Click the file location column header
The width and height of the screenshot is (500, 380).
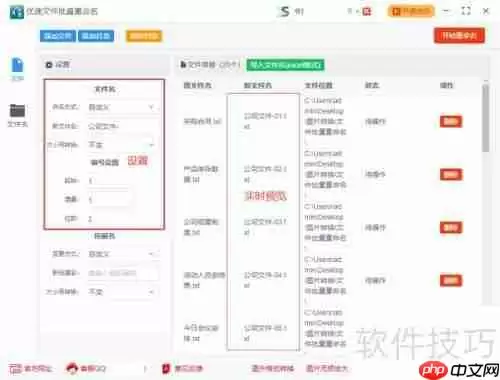(x=318, y=85)
